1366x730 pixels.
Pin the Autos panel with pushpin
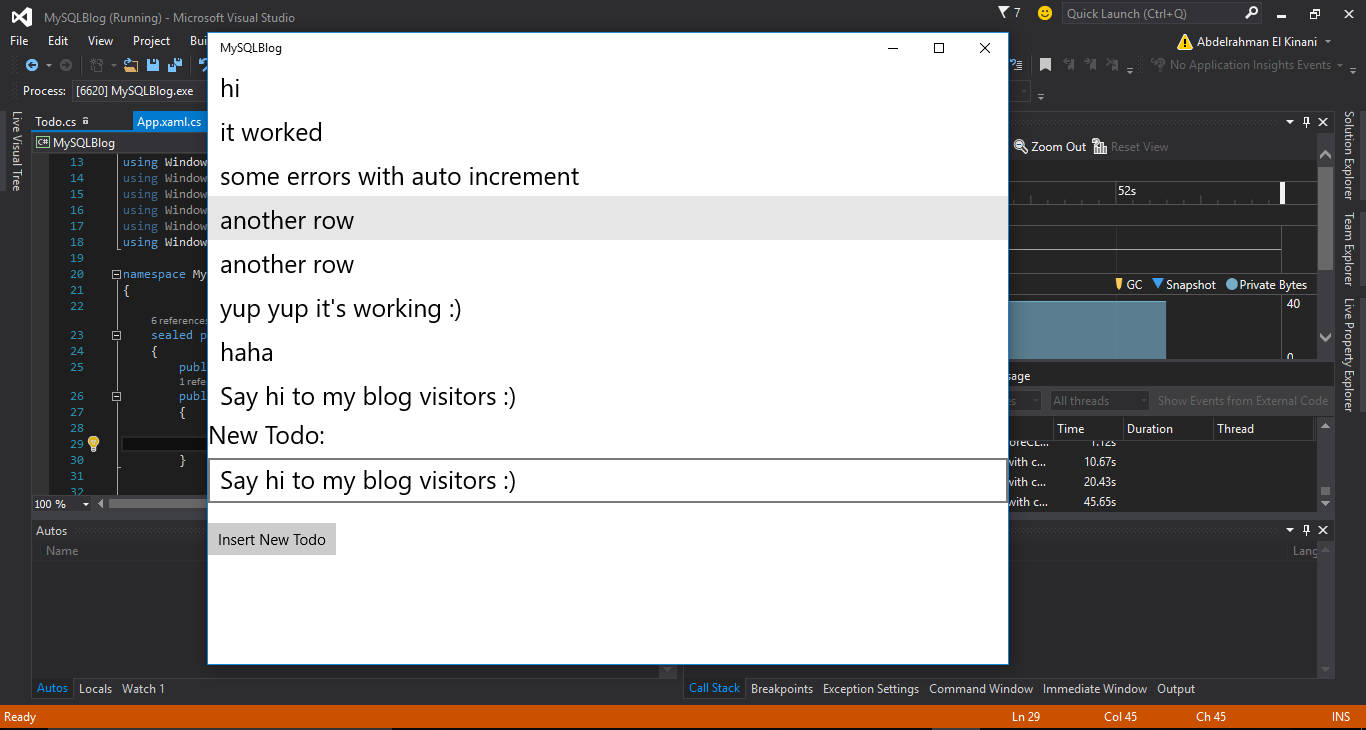[1306, 530]
